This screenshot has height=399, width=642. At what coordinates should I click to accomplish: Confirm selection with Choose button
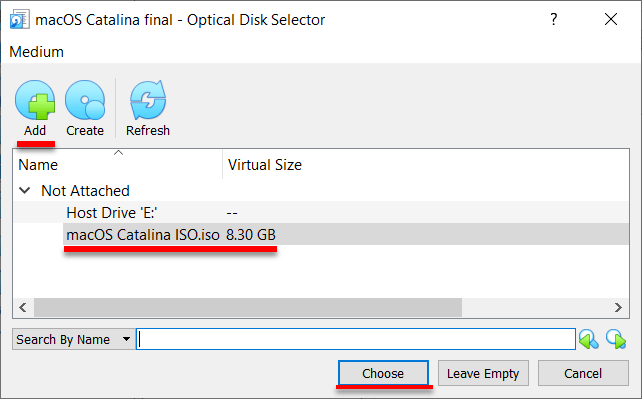(383, 373)
